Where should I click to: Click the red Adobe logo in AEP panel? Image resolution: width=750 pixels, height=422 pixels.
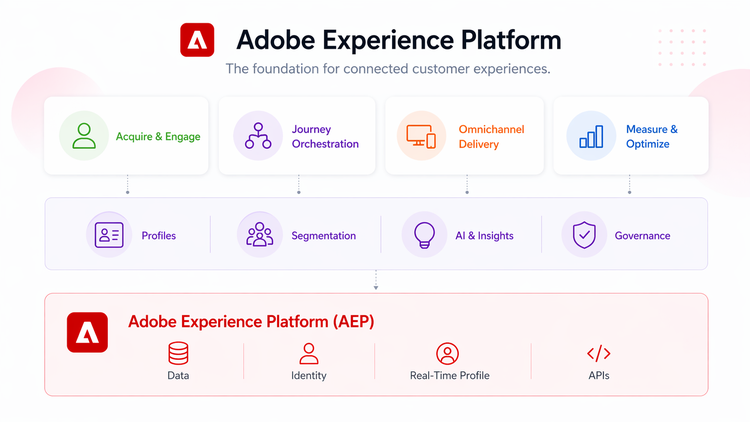tap(87, 332)
